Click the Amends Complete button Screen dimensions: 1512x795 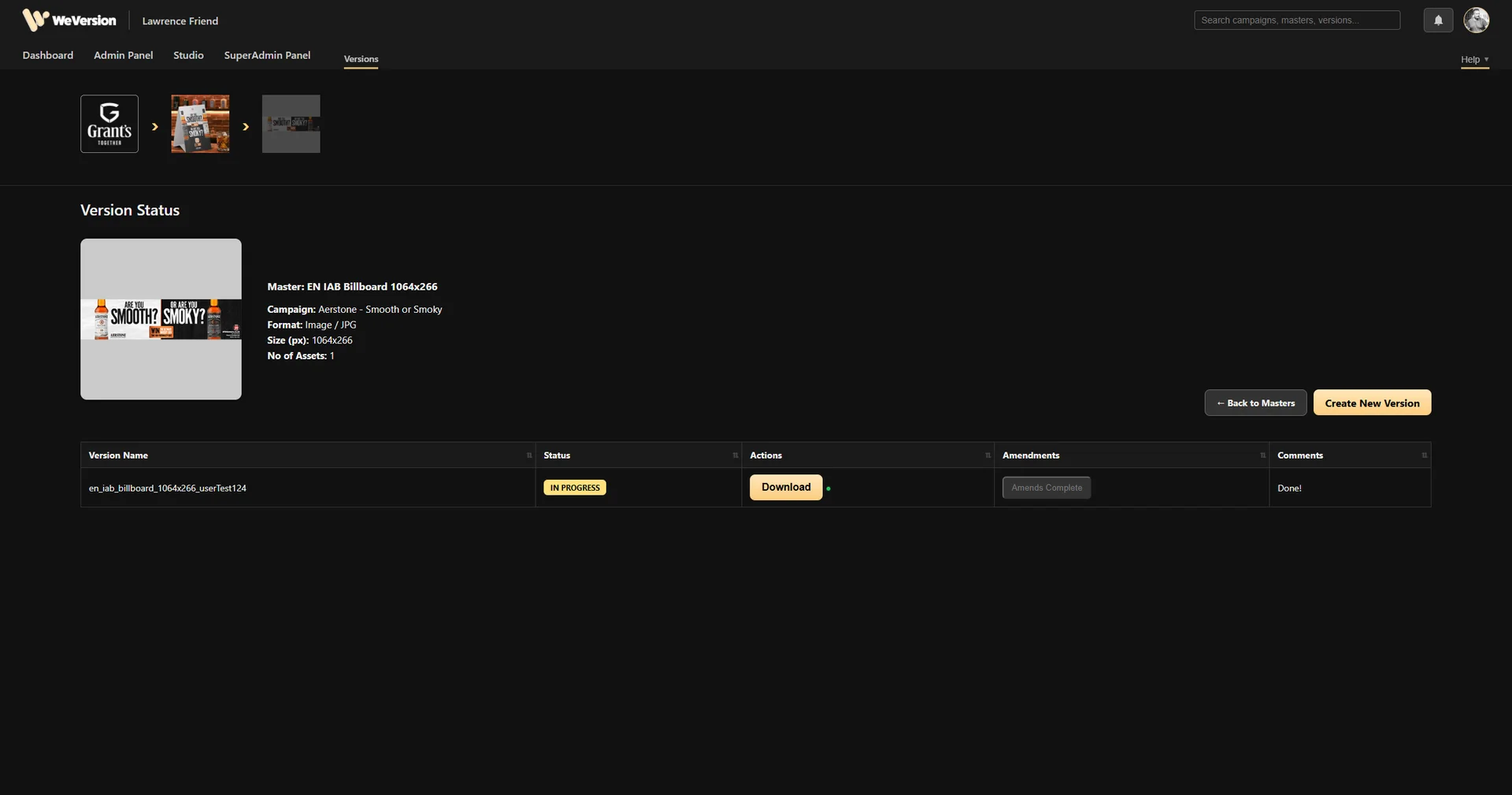1047,488
